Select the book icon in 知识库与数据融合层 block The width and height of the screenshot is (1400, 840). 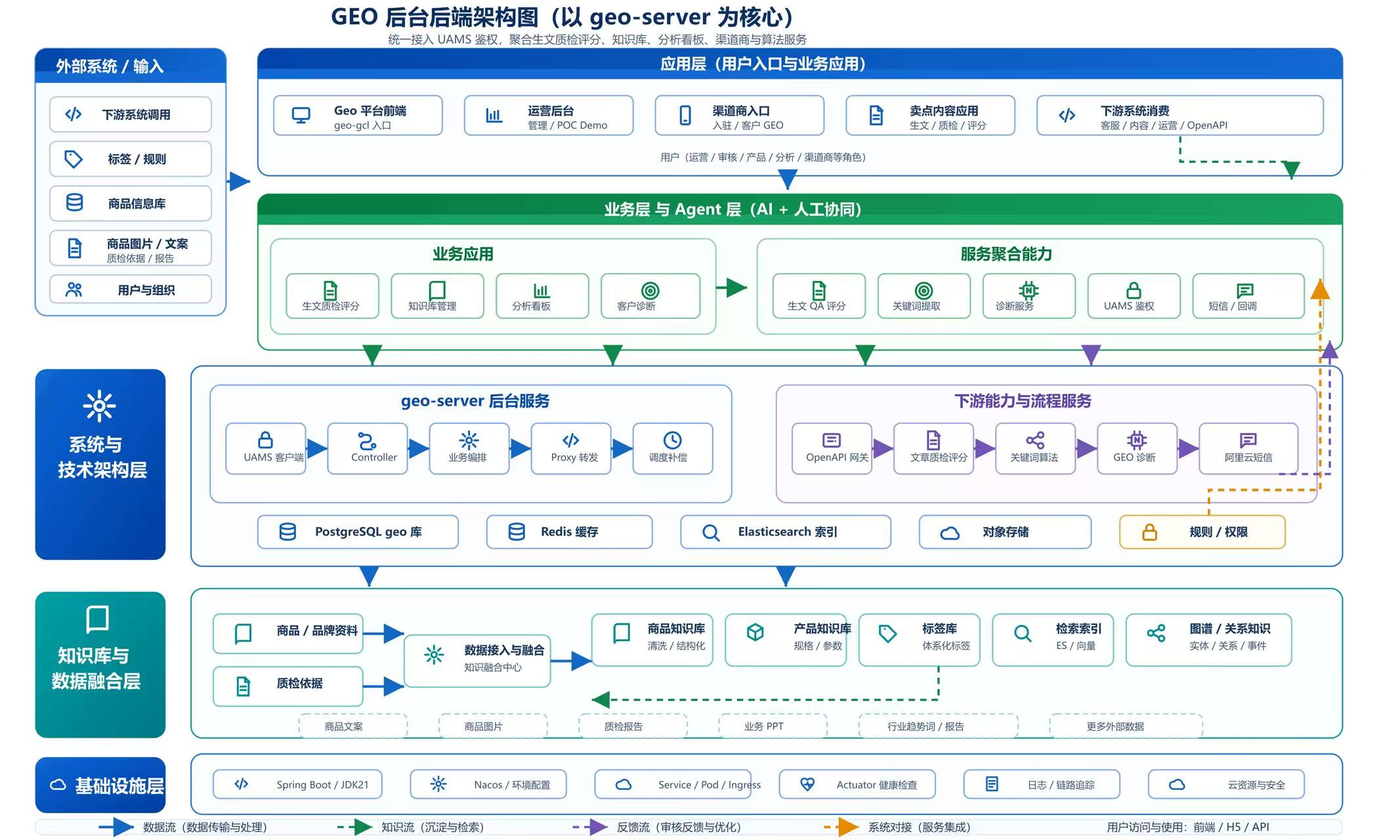pyautogui.click(x=97, y=619)
